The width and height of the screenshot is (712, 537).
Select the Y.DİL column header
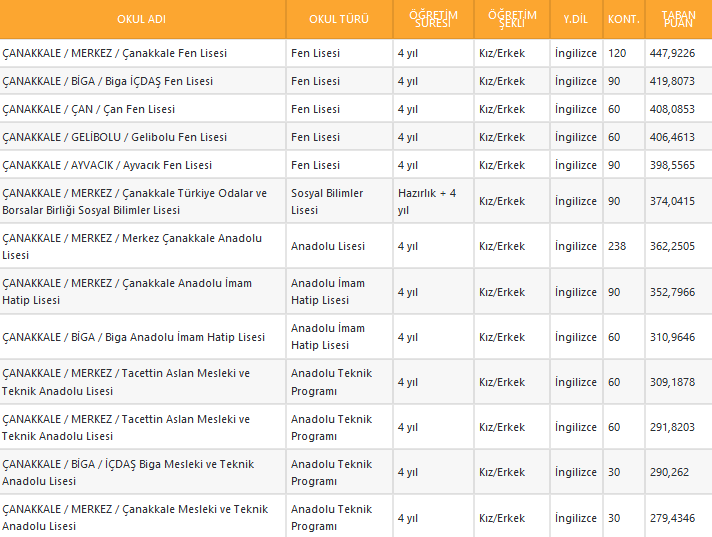pyautogui.click(x=575, y=19)
